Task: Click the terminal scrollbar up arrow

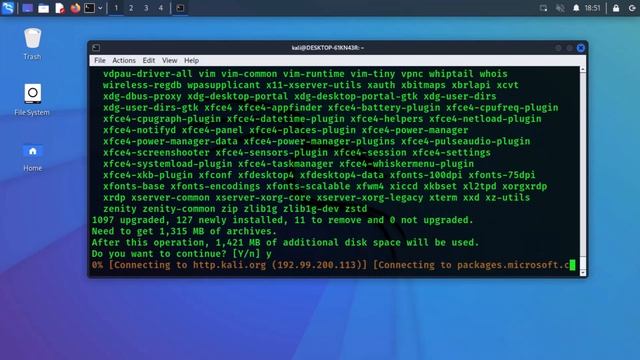Action: (x=583, y=70)
